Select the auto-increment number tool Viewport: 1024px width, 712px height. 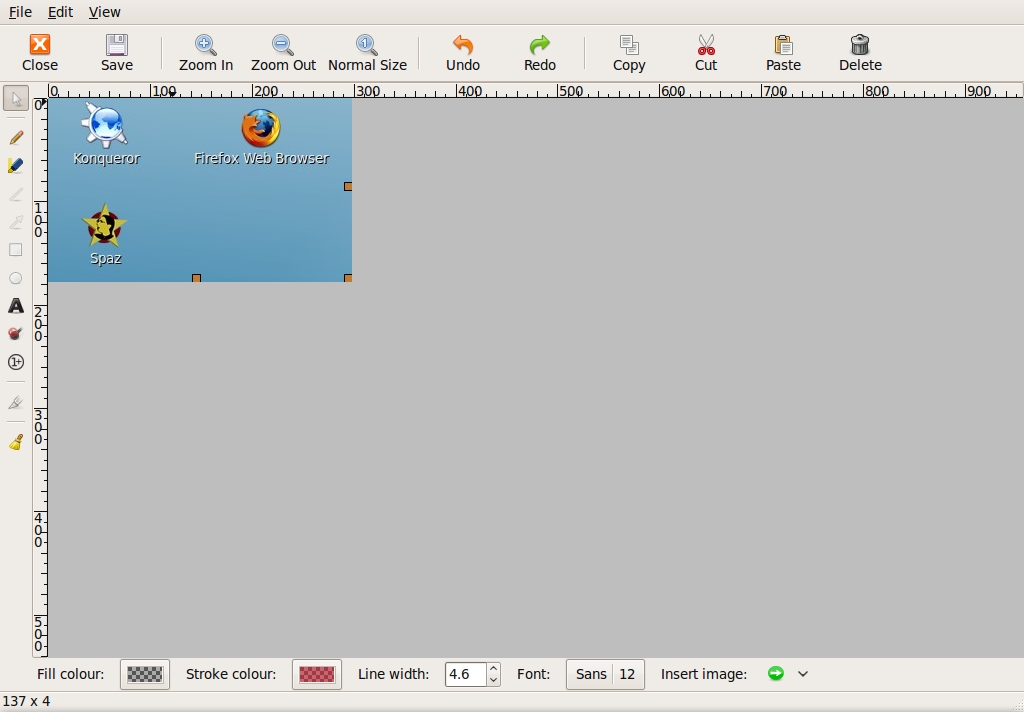point(16,362)
